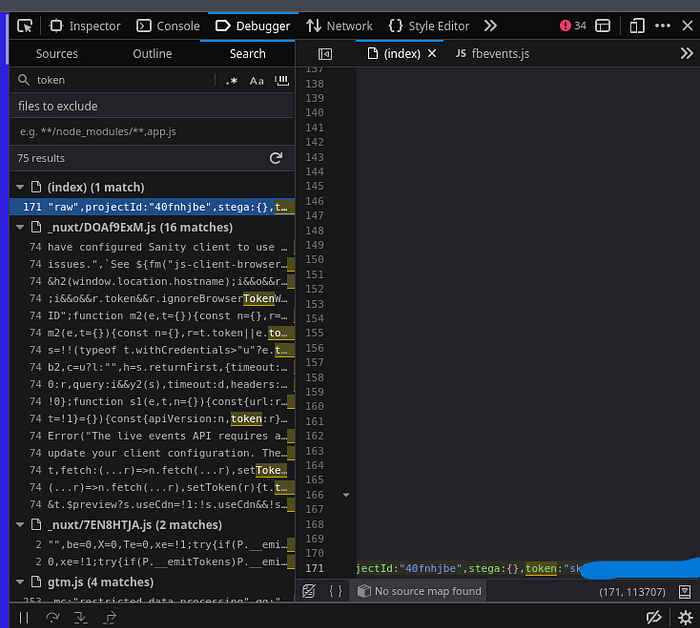The image size is (700, 628).
Task: Toggle whole word match option
Action: coord(282,81)
